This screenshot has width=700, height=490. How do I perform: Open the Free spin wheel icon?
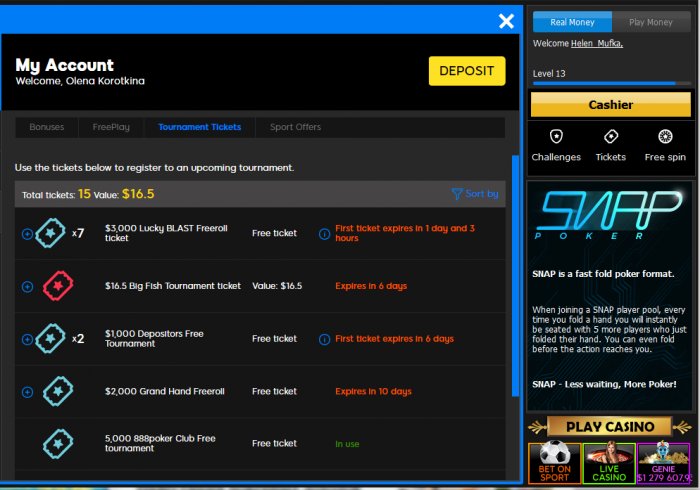[x=665, y=136]
